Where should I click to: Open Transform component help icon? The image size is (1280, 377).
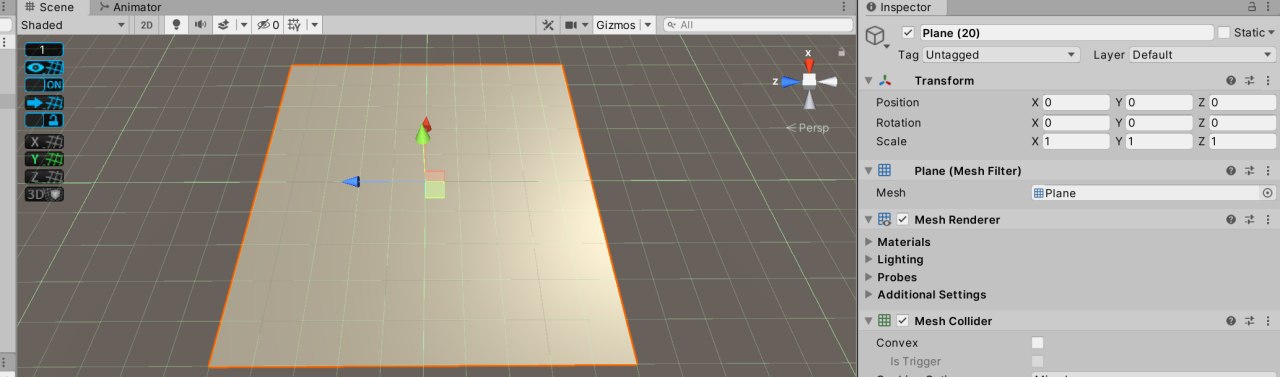[1231, 81]
